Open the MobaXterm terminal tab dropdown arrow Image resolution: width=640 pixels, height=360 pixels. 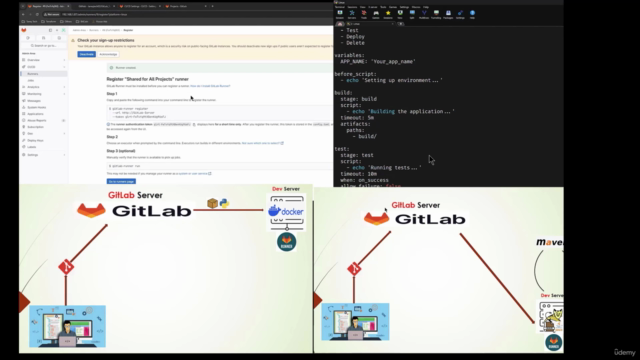[392, 24]
